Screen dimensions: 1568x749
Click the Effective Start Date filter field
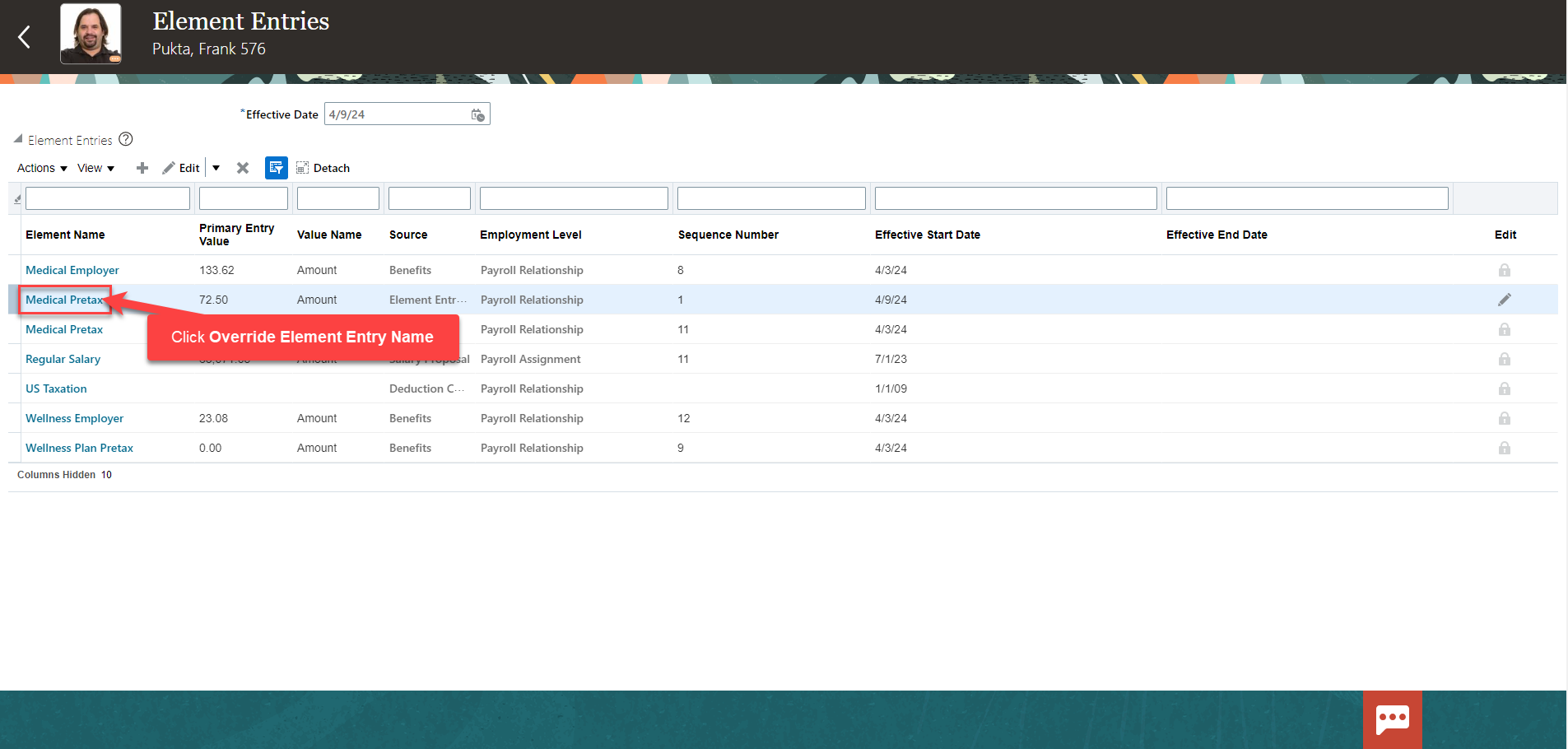point(1016,198)
